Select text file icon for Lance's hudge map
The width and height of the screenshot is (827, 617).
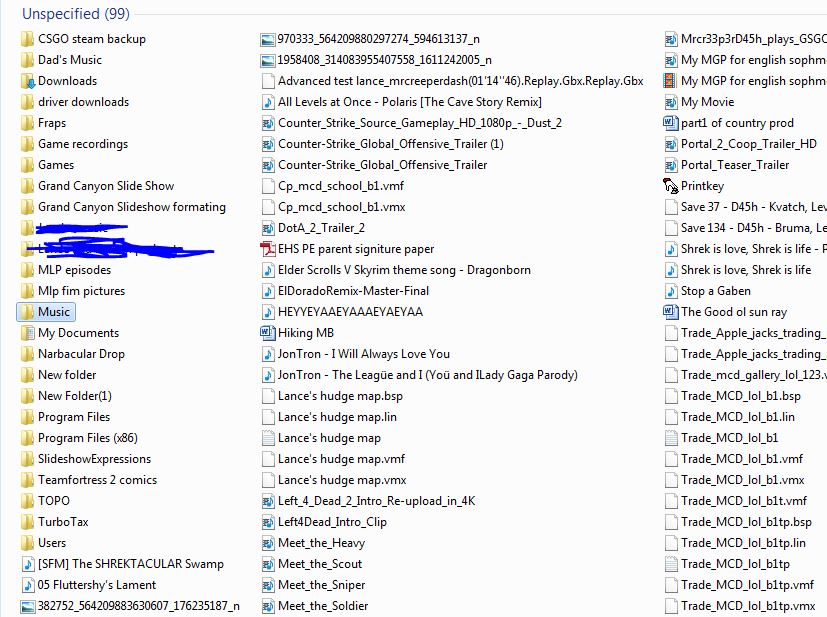pos(268,438)
